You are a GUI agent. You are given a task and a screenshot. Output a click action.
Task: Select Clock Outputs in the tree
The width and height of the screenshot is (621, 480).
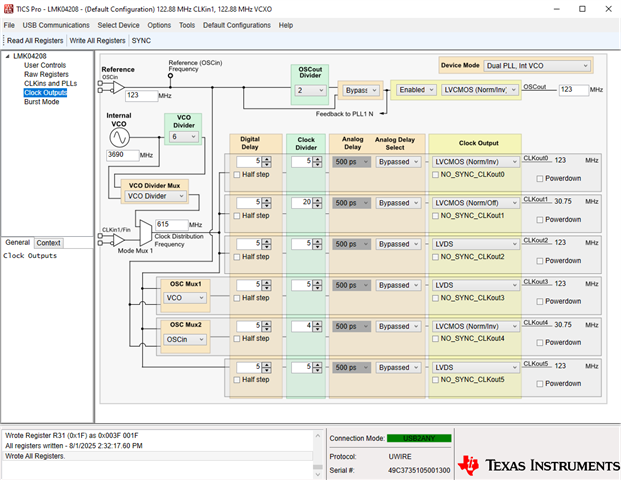(x=45, y=93)
